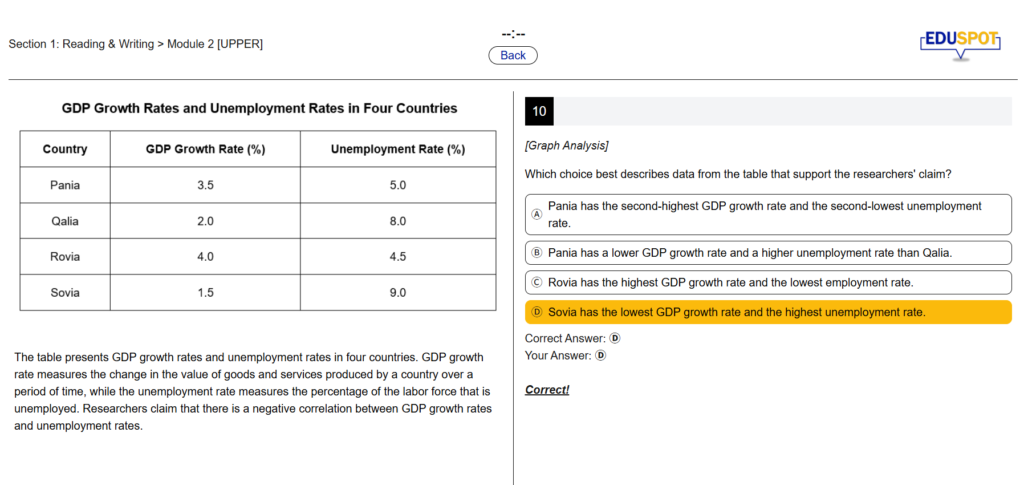Click Qalia's unemployment value 8.0
This screenshot has width=1024, height=485.
(398, 221)
